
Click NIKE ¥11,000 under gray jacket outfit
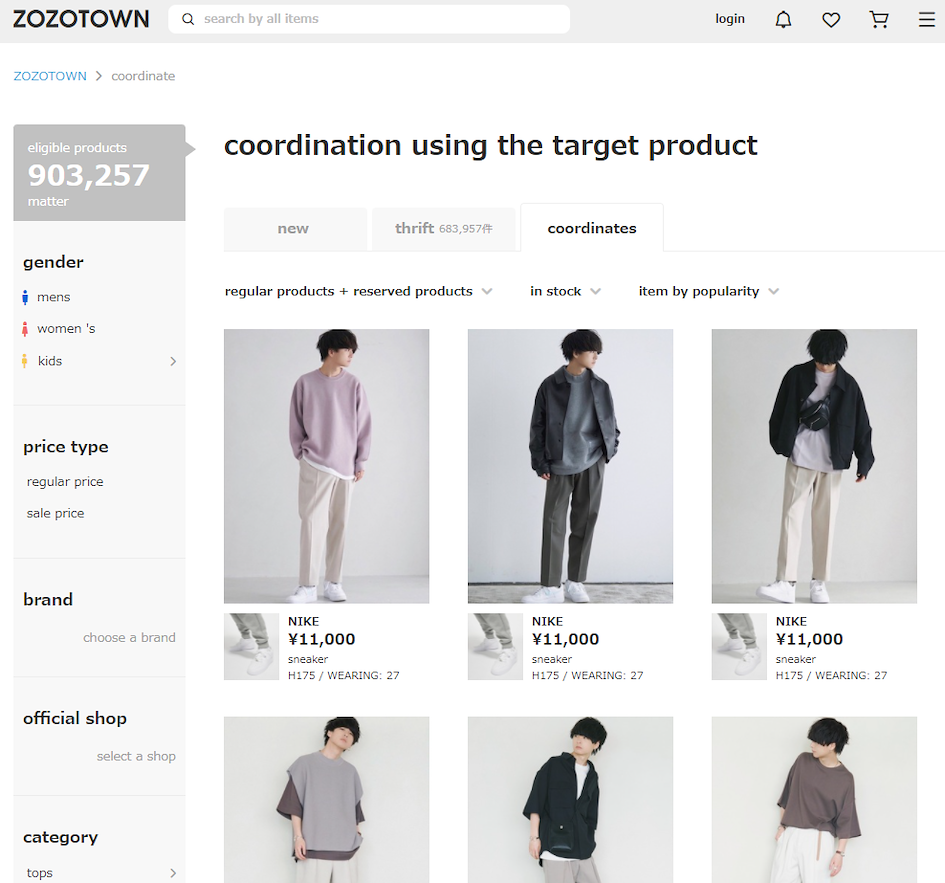(565, 631)
